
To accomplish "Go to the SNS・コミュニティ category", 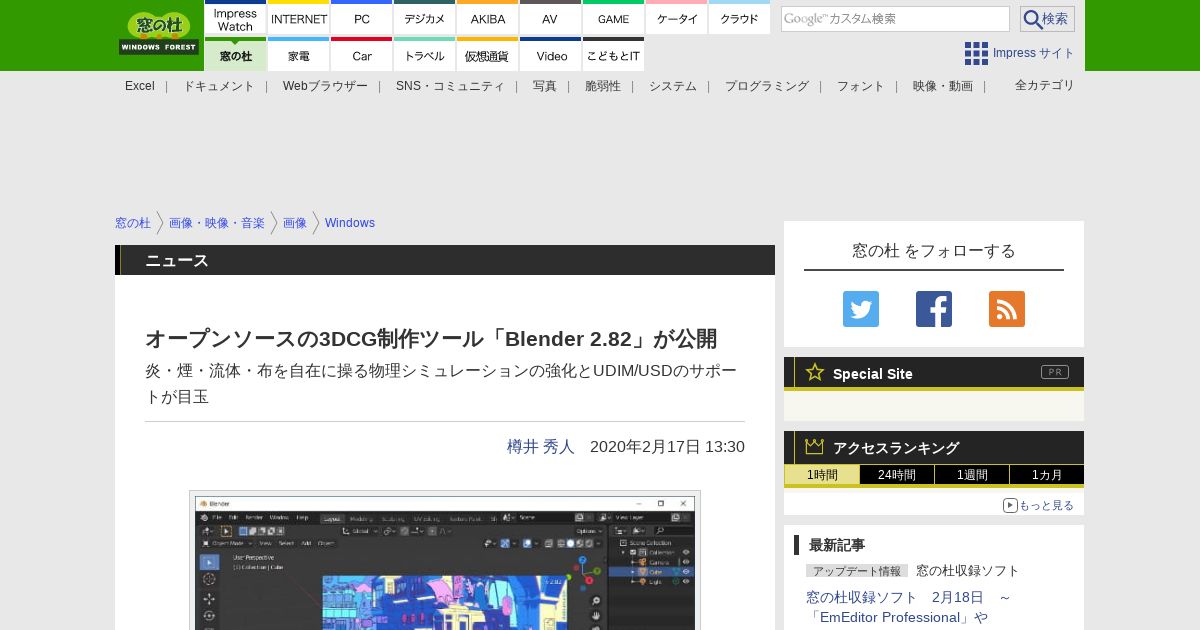I will click(450, 86).
